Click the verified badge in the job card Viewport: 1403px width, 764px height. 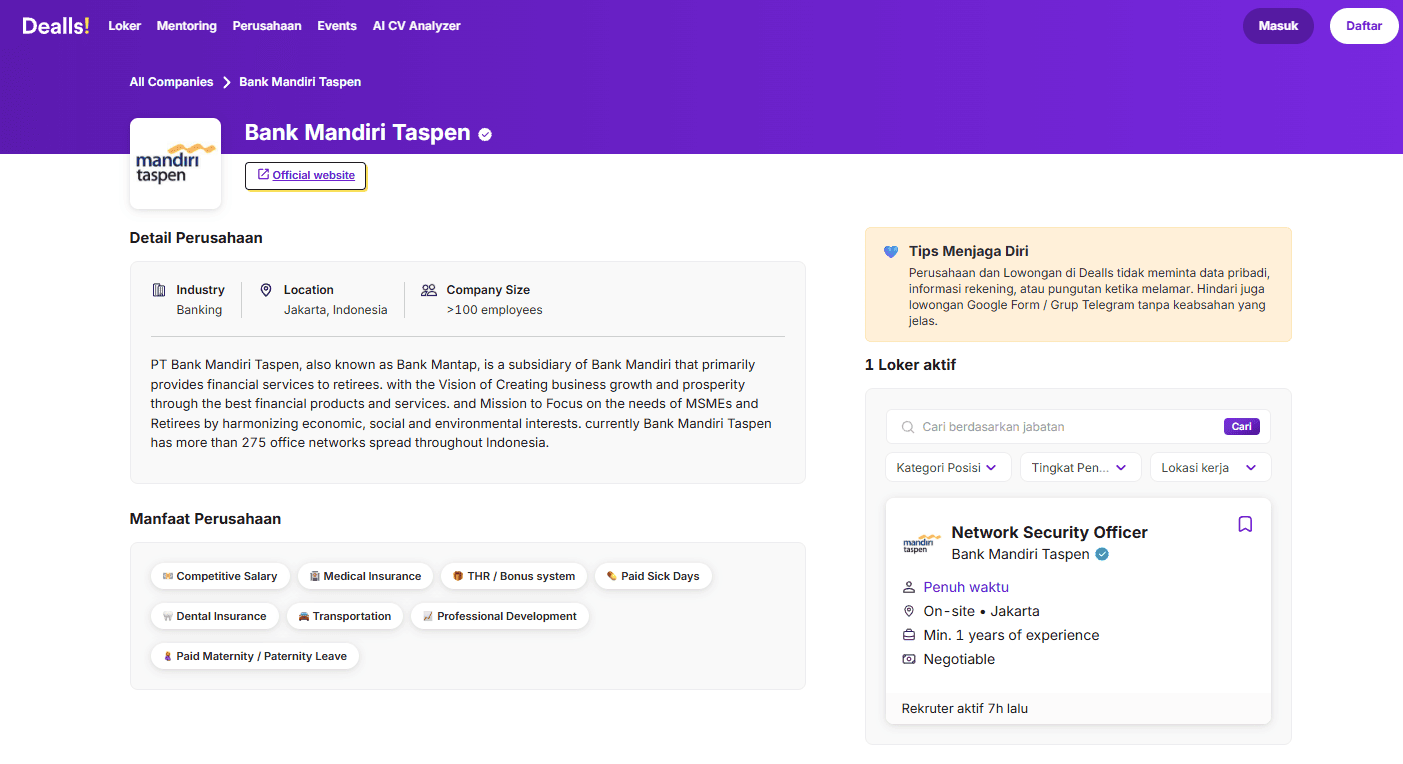coord(1102,554)
